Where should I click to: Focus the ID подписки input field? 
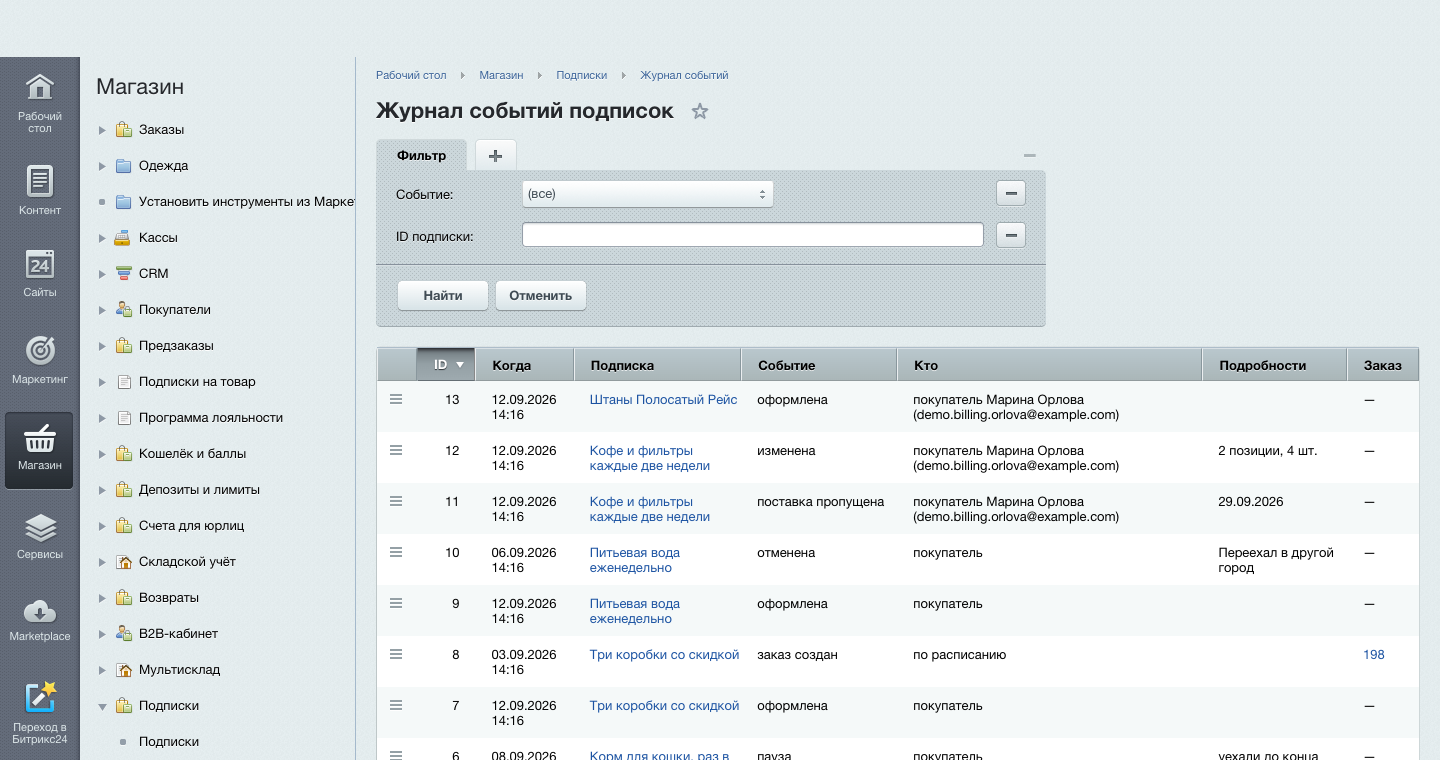pos(753,235)
